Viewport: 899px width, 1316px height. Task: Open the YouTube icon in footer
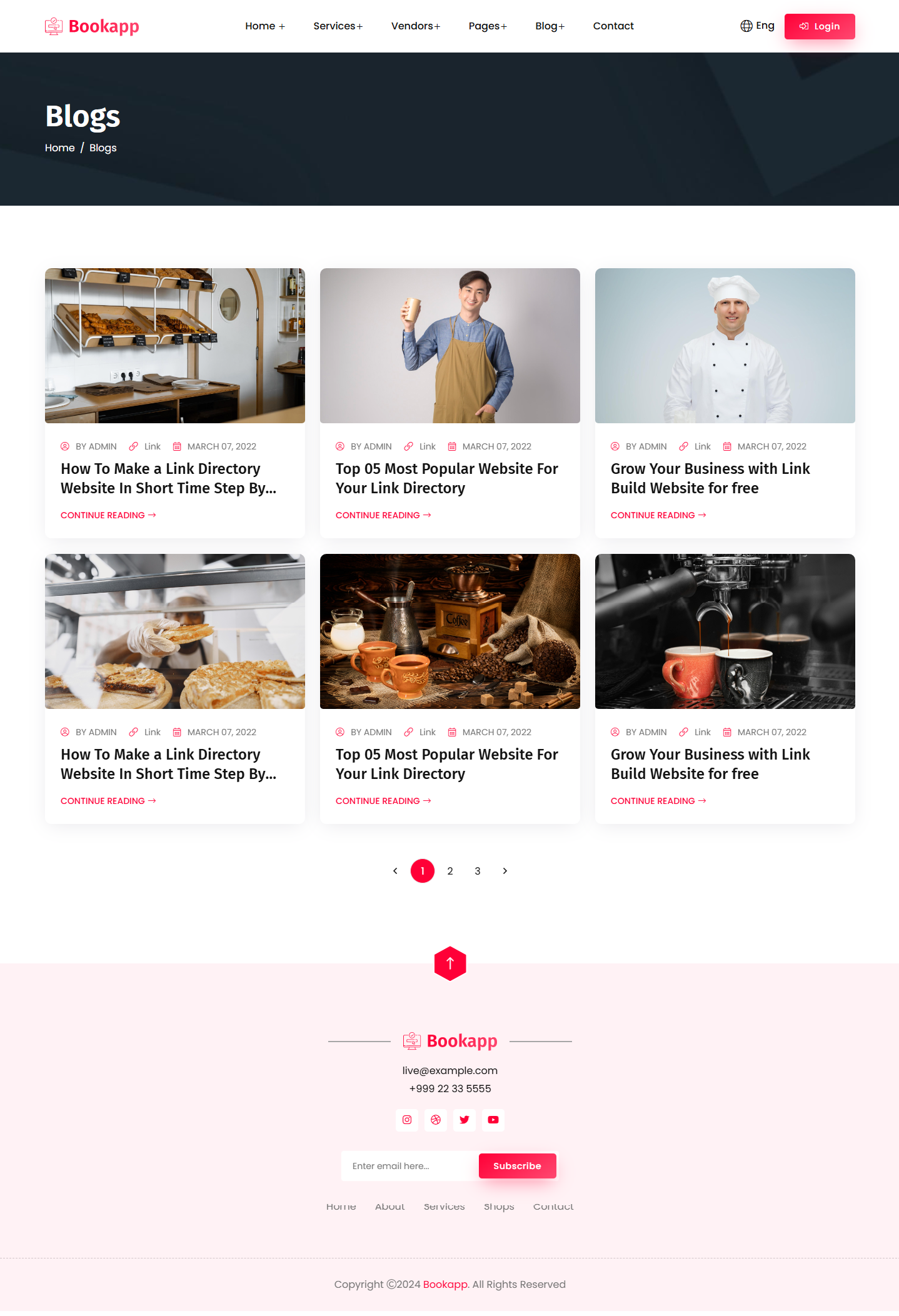coord(493,1120)
